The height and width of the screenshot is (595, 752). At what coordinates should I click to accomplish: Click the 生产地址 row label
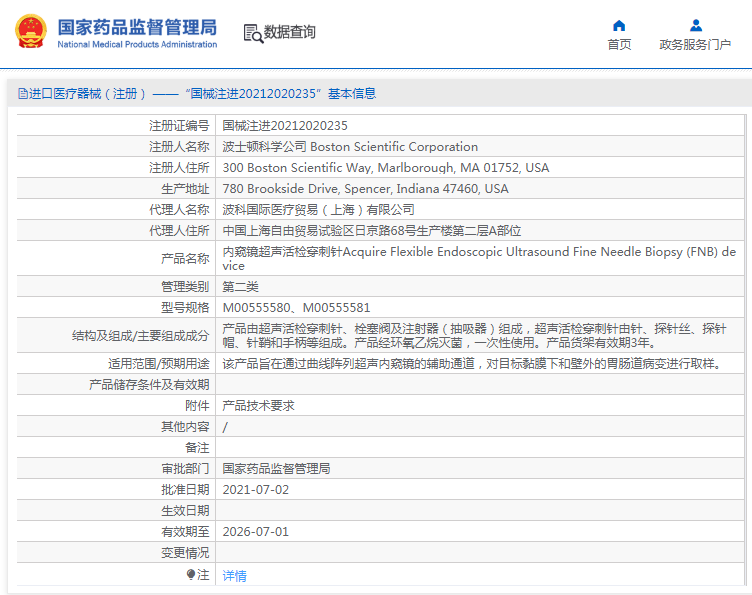pos(185,189)
